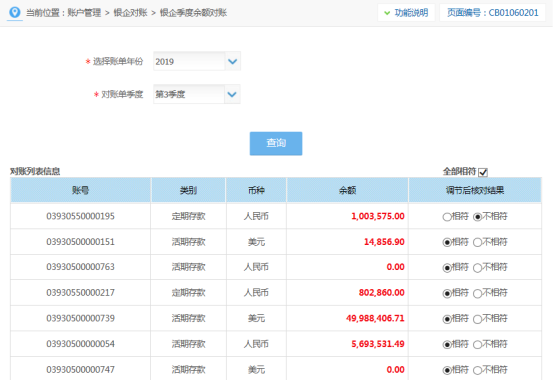The height and width of the screenshot is (380, 554).
Task: Select 相符 for account 03930550000217
Action: (x=447, y=293)
